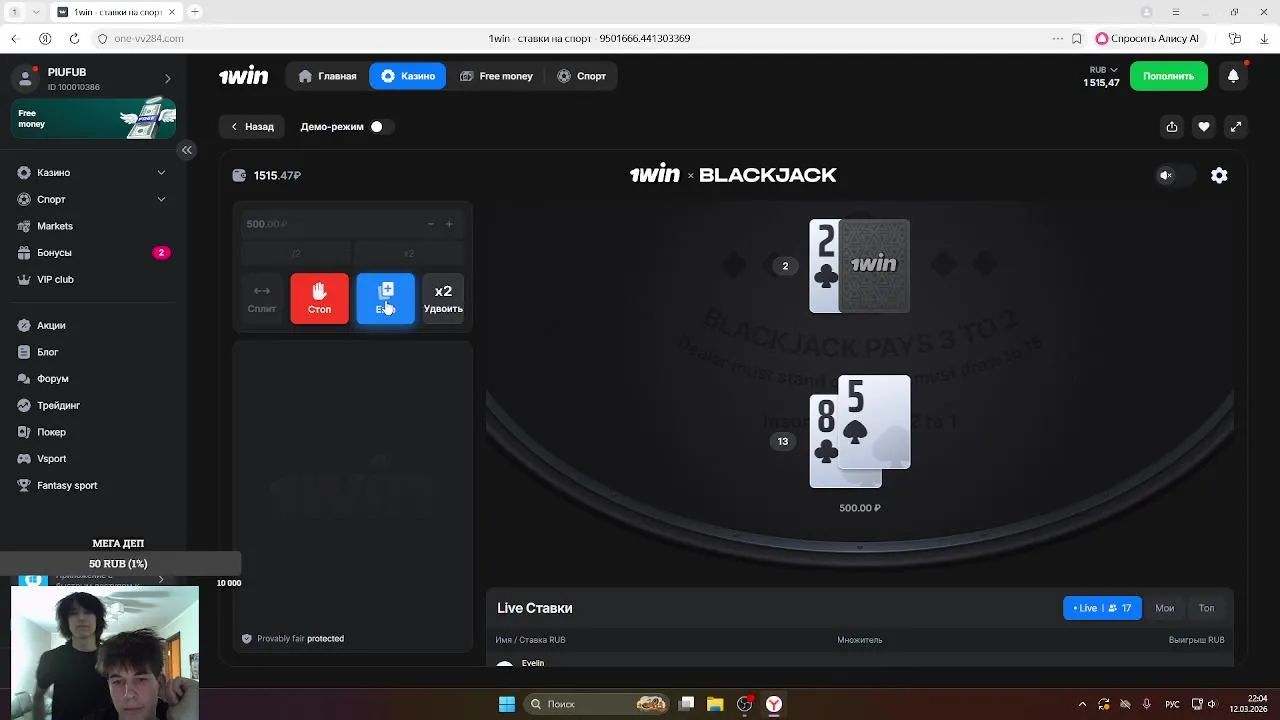The width and height of the screenshot is (1280, 720).
Task: Collapse the sidebar with double-arrow icon
Action: point(186,150)
